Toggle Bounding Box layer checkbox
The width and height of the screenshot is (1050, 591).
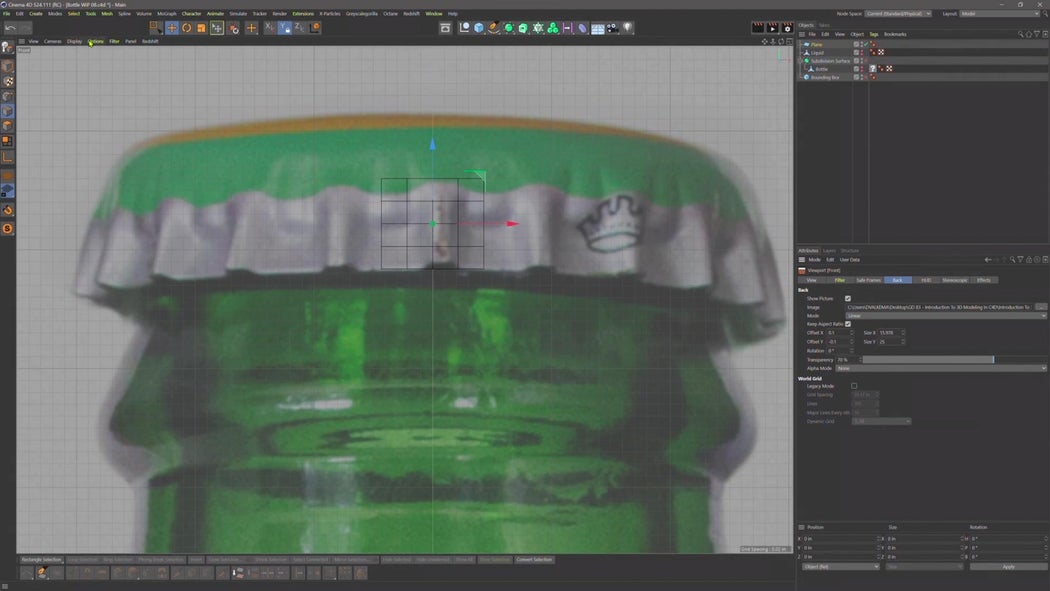coord(856,77)
